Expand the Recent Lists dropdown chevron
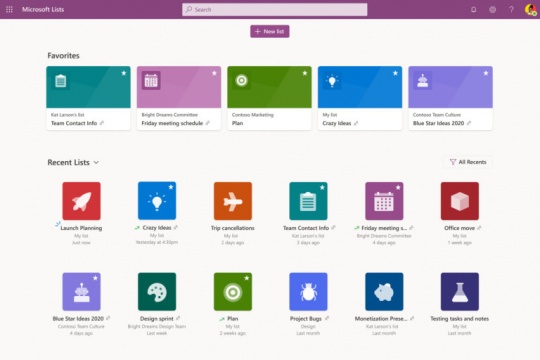Viewport: 540px width, 360px height. [96, 162]
